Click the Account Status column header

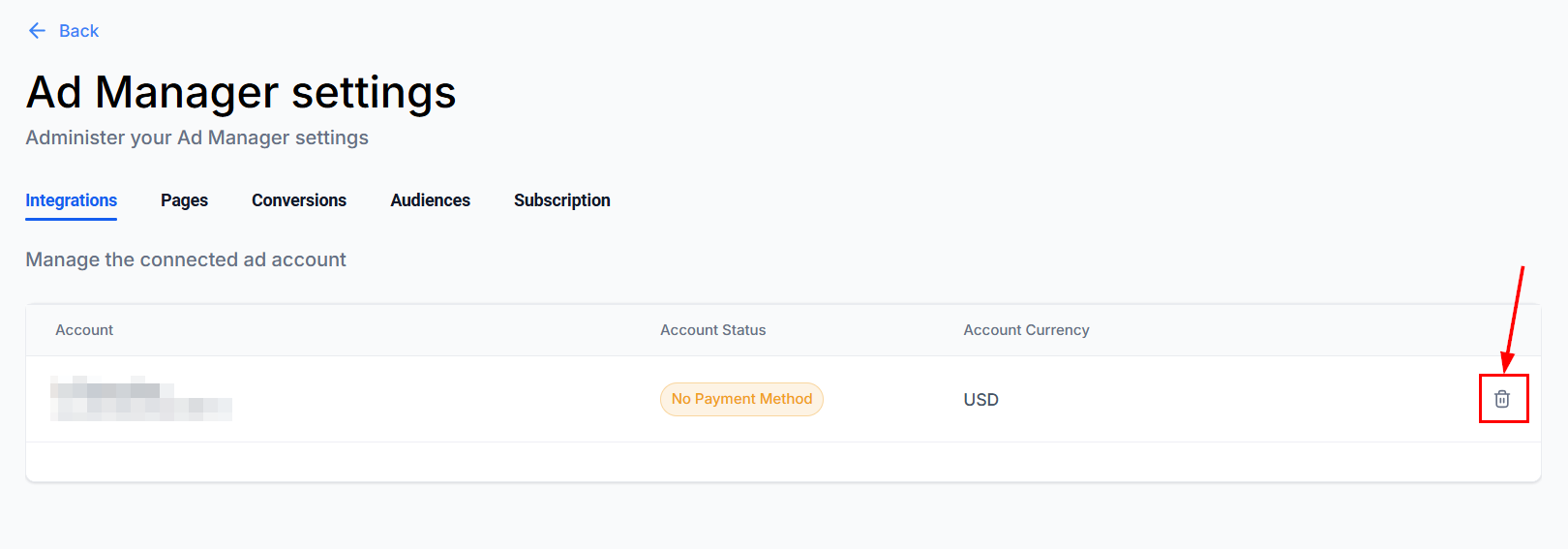712,330
